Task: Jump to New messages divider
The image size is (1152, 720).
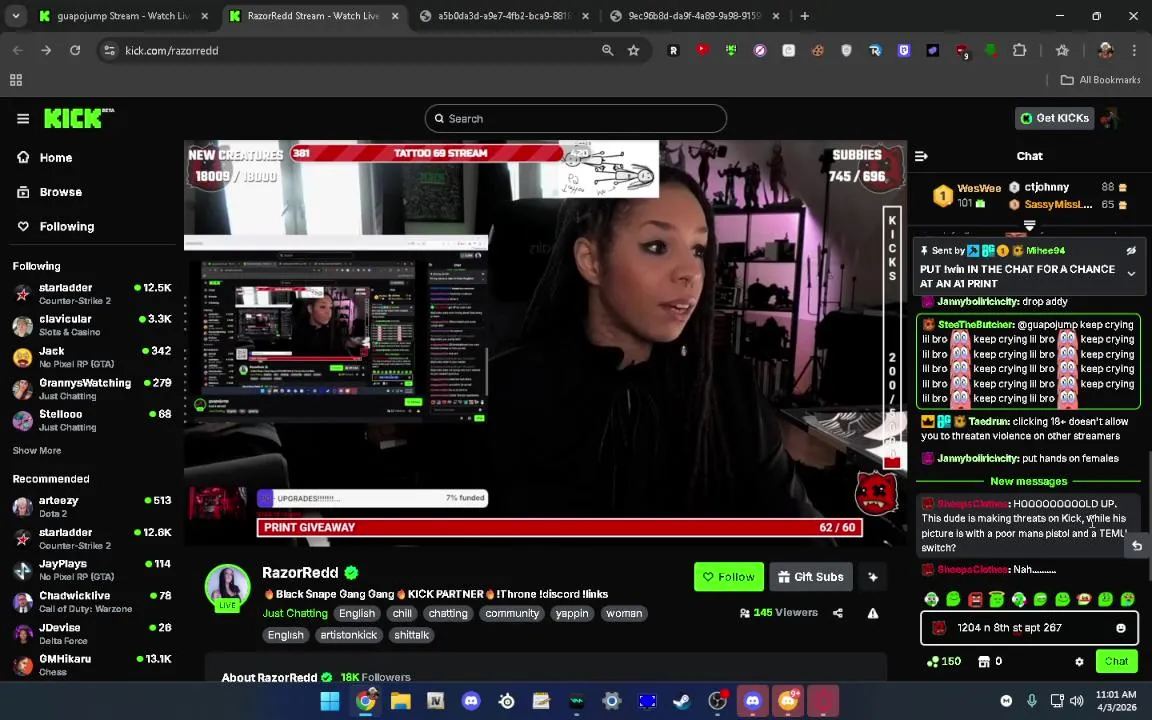Action: 1029,481
